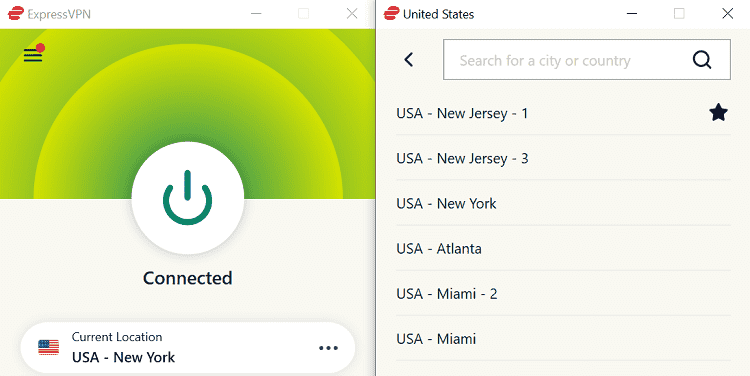The width and height of the screenshot is (750, 376).
Task: Focus the Search for a city or country field
Action: tap(587, 60)
